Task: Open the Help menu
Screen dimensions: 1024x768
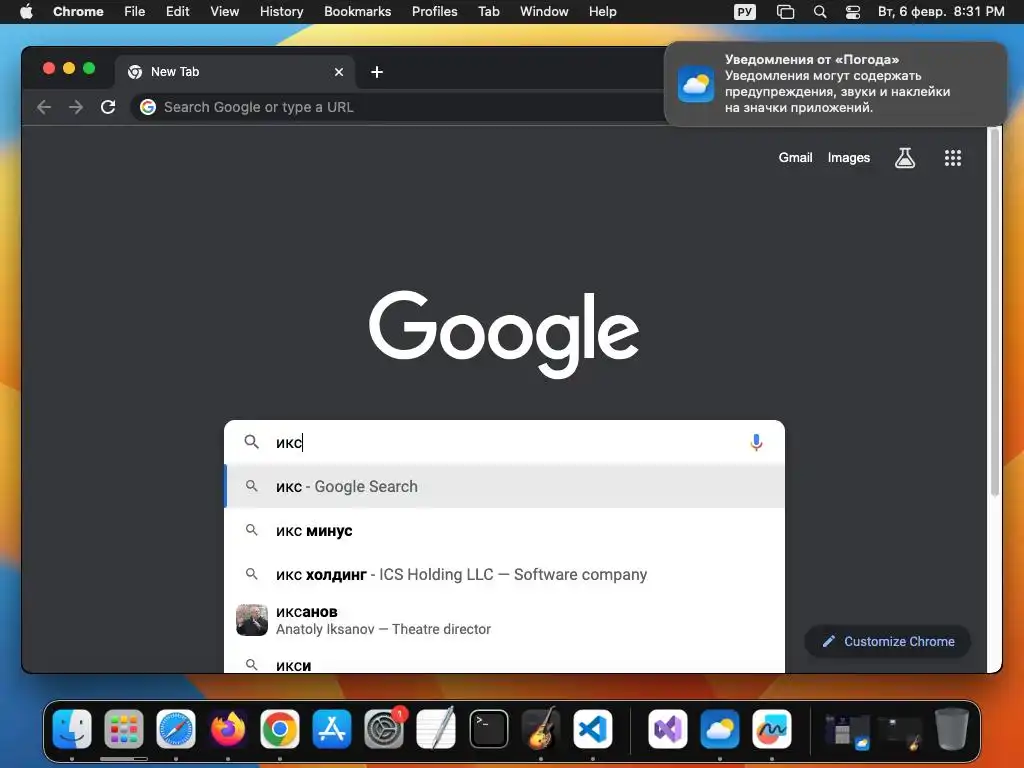Action: [602, 12]
